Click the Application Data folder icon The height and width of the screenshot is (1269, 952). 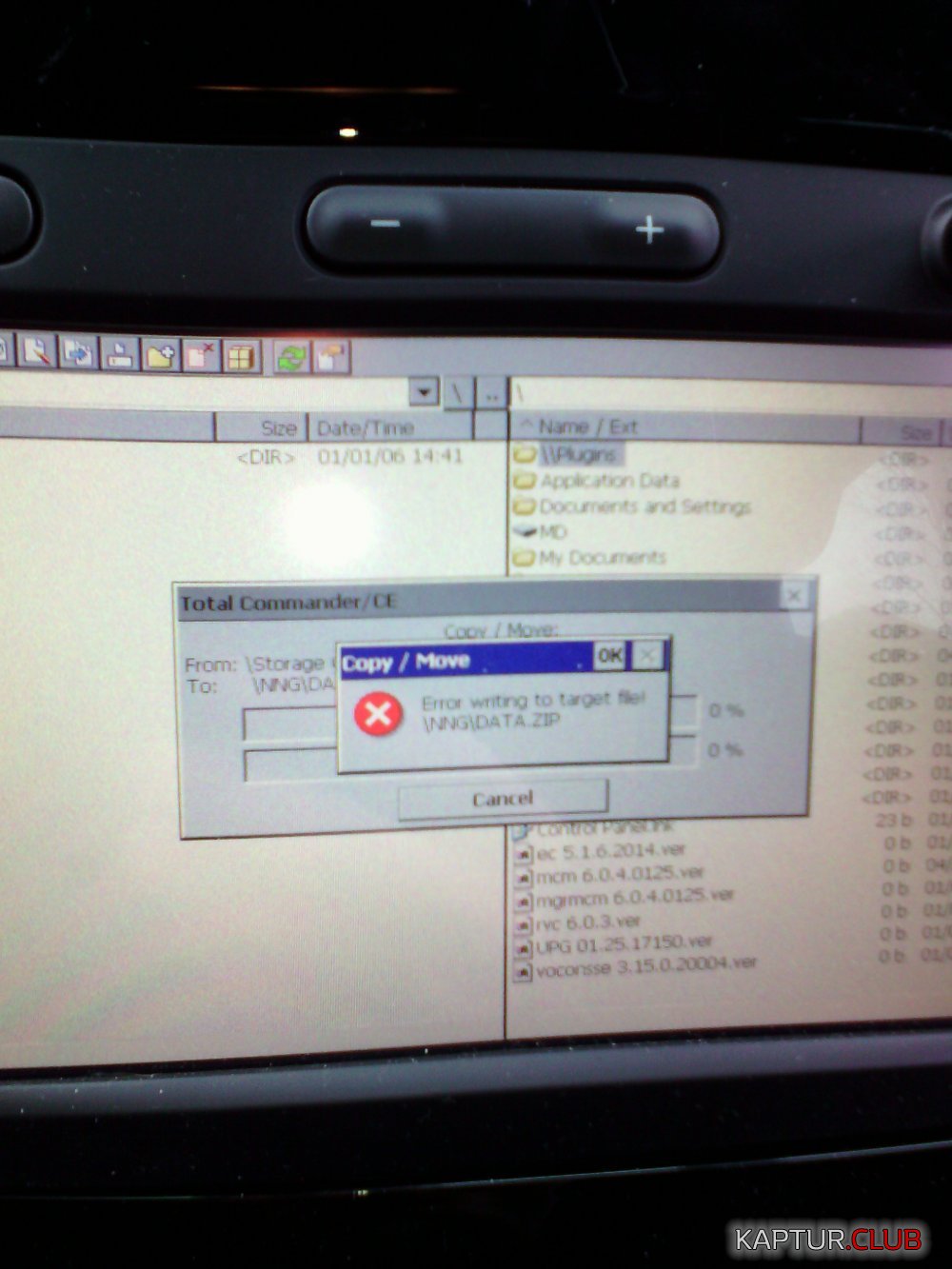[x=525, y=481]
